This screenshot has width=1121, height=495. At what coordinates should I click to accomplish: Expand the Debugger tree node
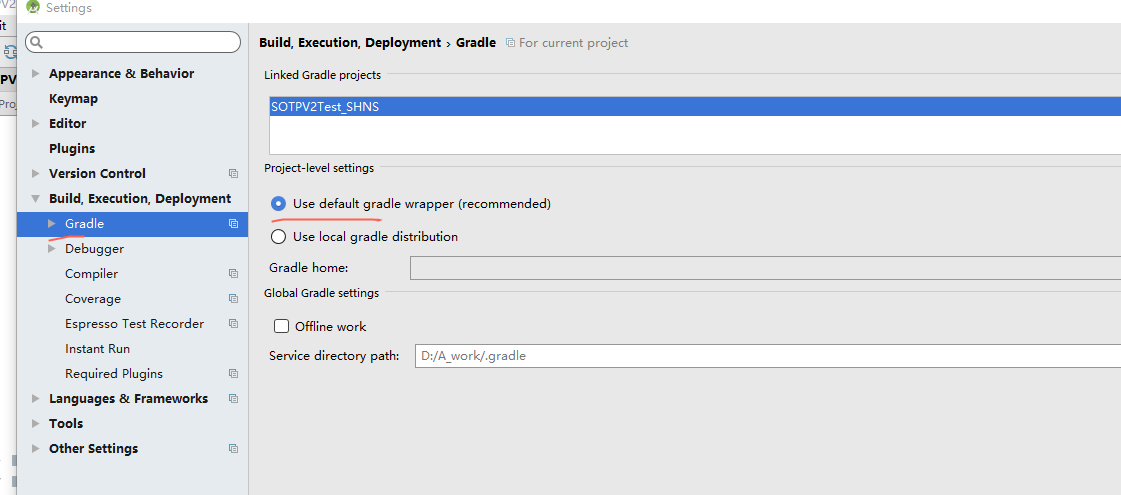[51, 249]
